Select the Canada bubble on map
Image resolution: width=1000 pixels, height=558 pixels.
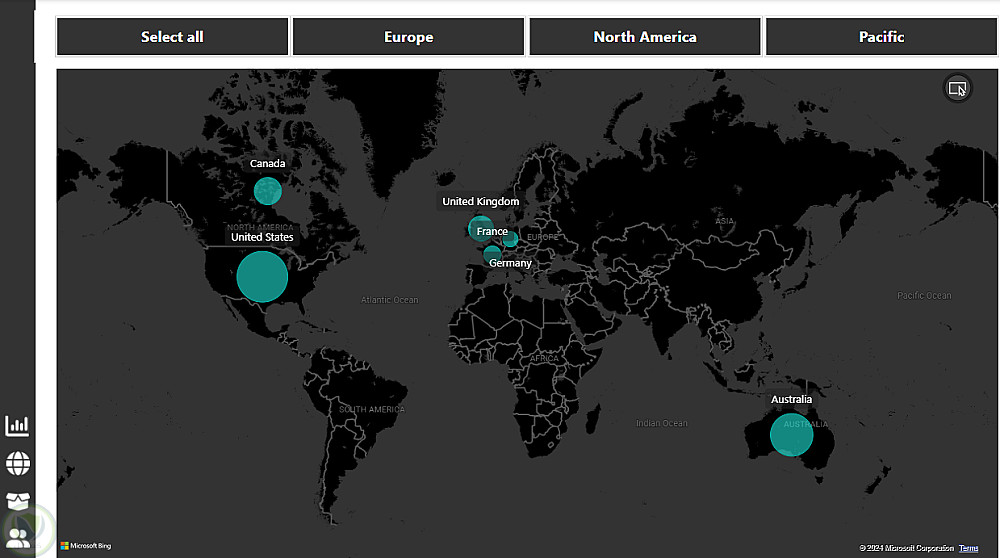pyautogui.click(x=268, y=191)
